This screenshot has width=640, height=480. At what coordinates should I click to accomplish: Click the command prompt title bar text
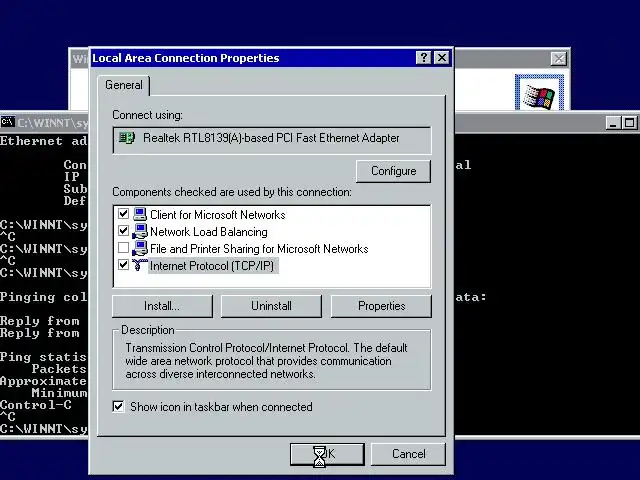click(52, 123)
